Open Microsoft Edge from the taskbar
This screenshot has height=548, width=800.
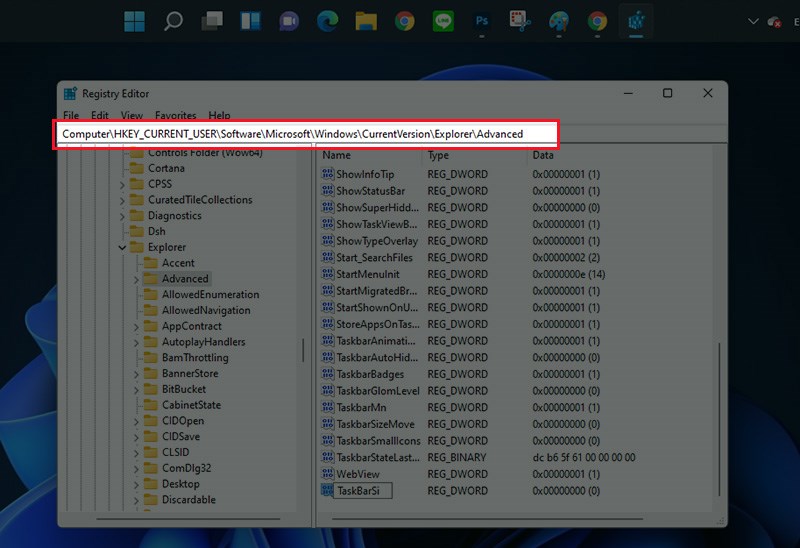click(327, 21)
